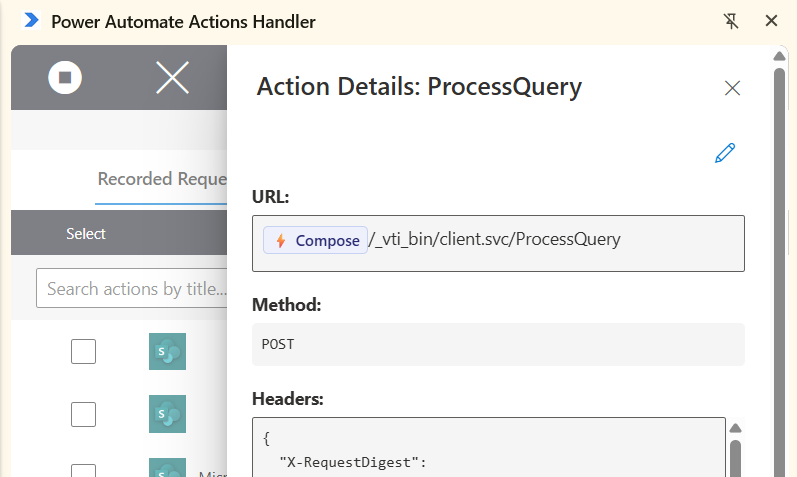Unpin the Actions Handler panel
Viewport: 797px width, 477px height.
[731, 21]
